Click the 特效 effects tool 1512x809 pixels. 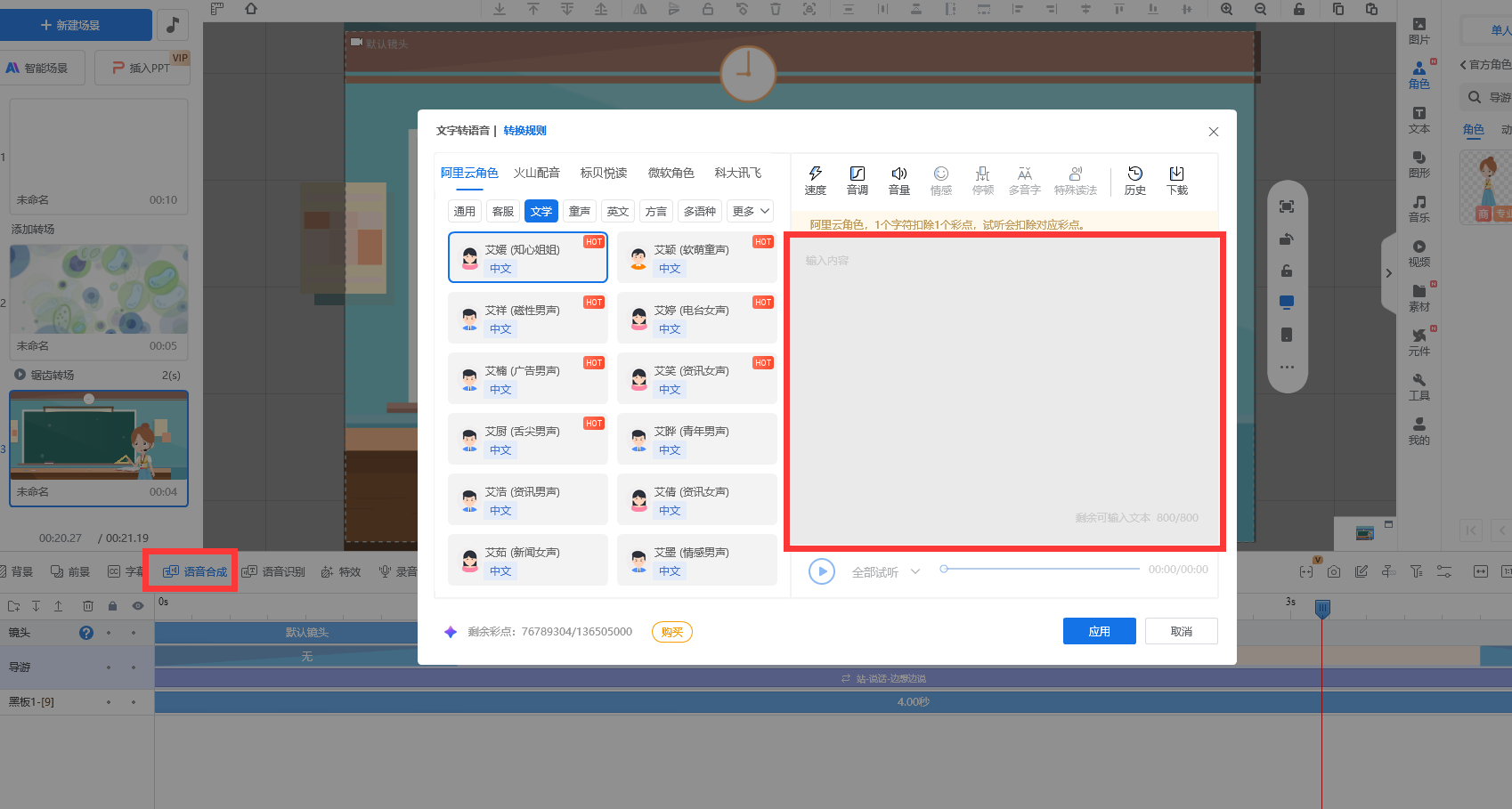[341, 571]
